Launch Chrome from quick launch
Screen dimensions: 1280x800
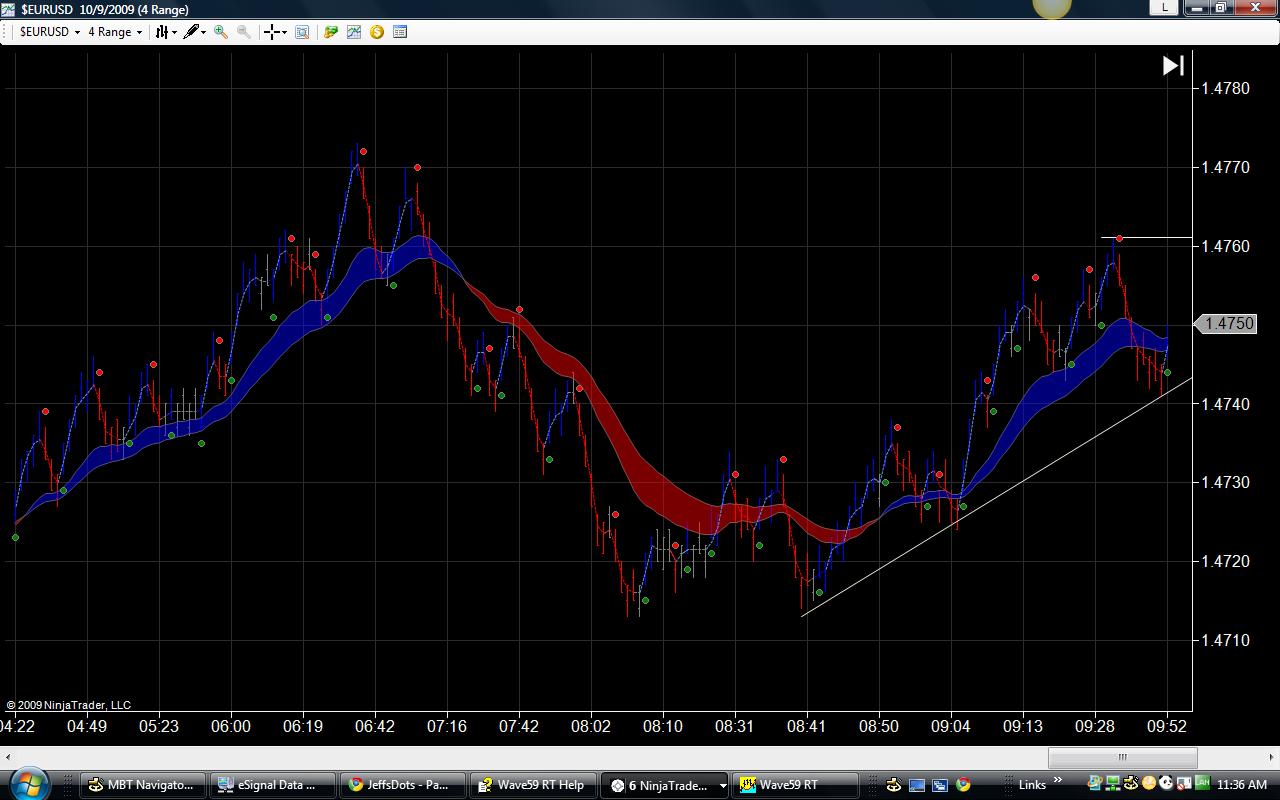(963, 785)
